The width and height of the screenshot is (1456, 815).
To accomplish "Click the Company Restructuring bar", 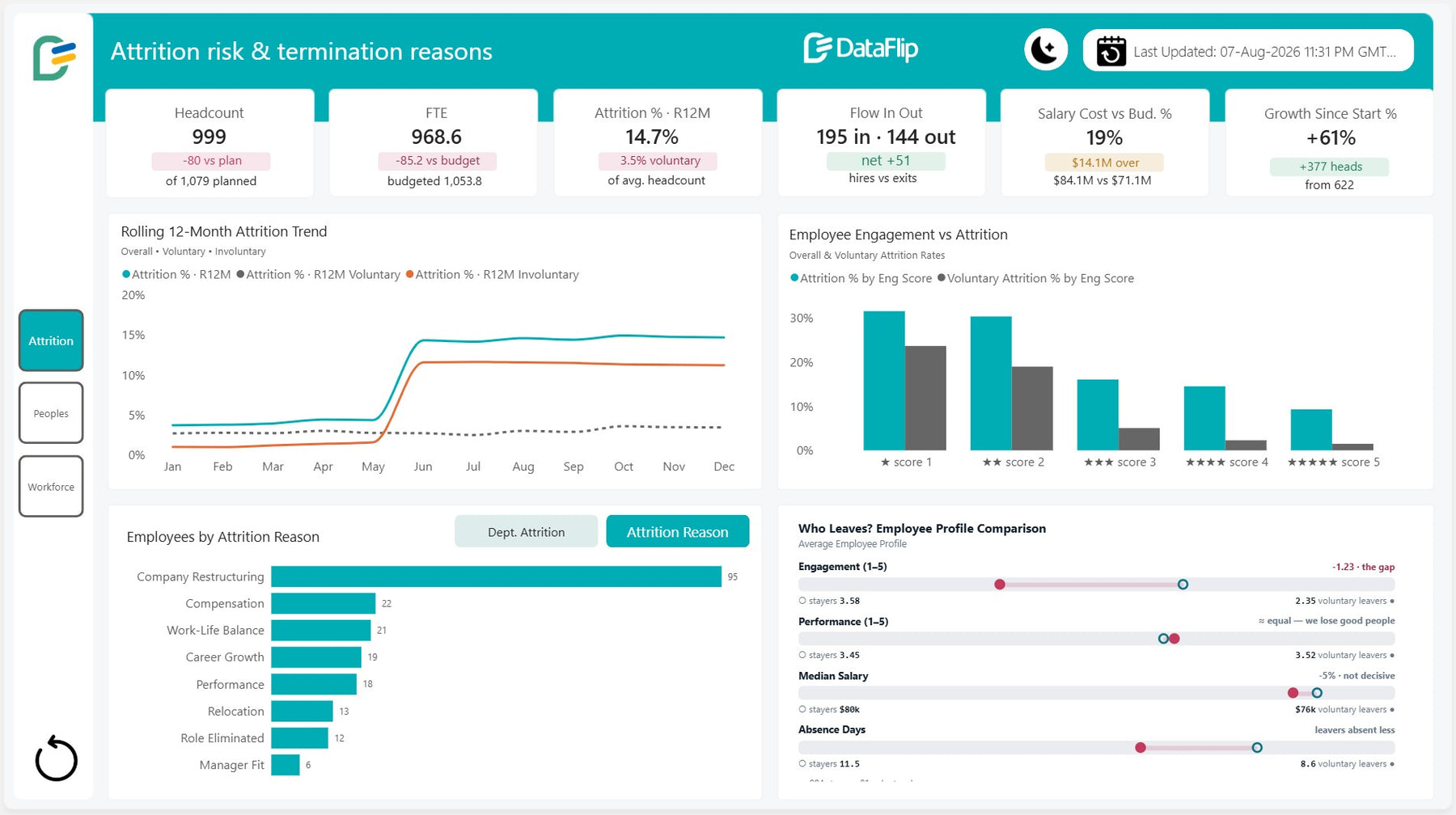I will click(496, 576).
